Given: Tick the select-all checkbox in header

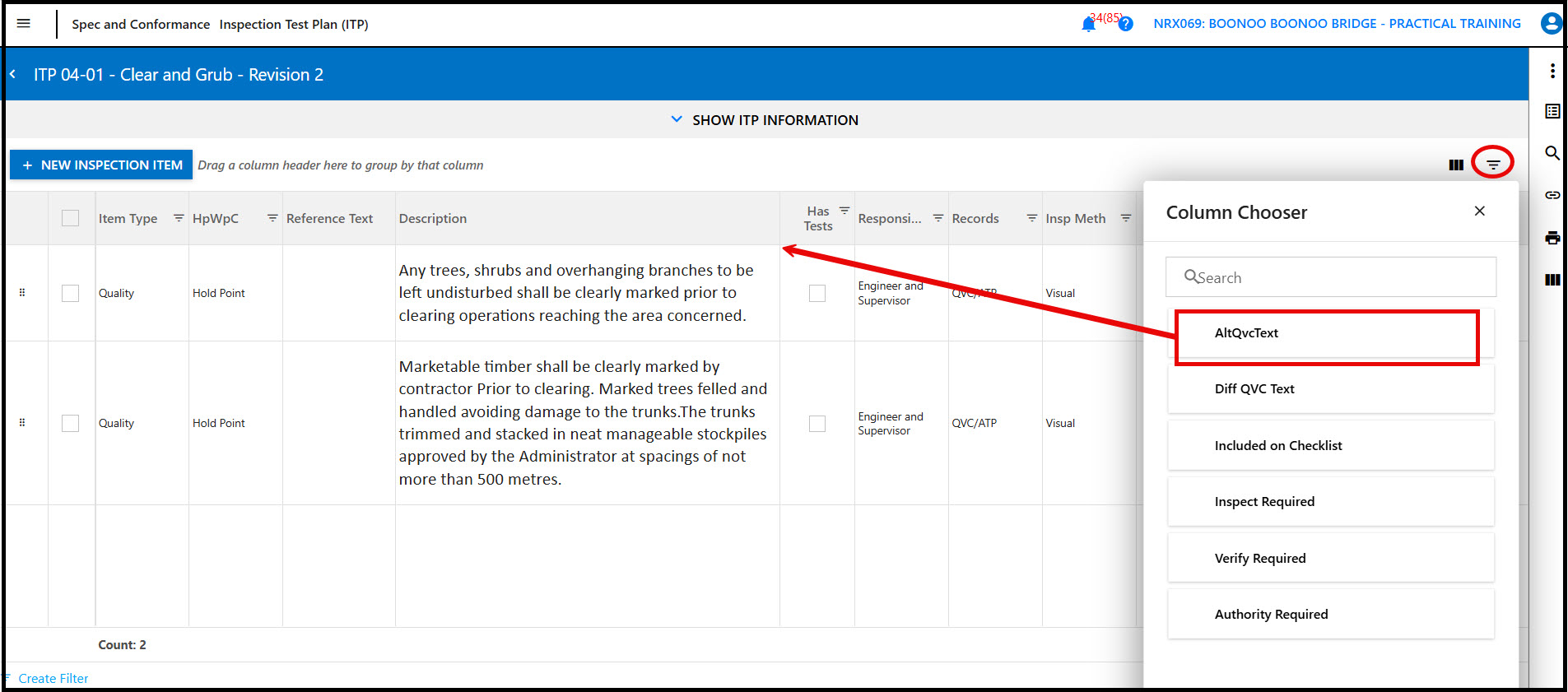Looking at the screenshot, I should (71, 218).
